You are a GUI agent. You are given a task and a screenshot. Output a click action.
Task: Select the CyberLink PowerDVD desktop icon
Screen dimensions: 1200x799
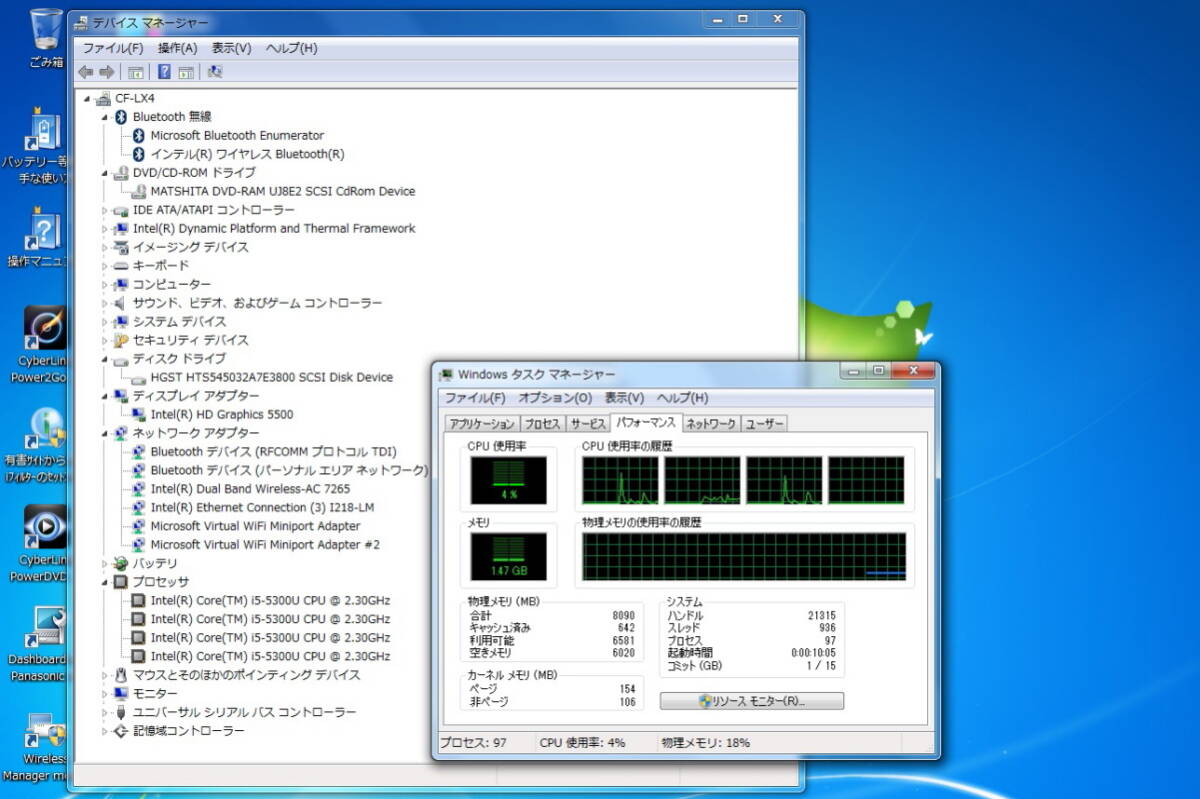44,543
